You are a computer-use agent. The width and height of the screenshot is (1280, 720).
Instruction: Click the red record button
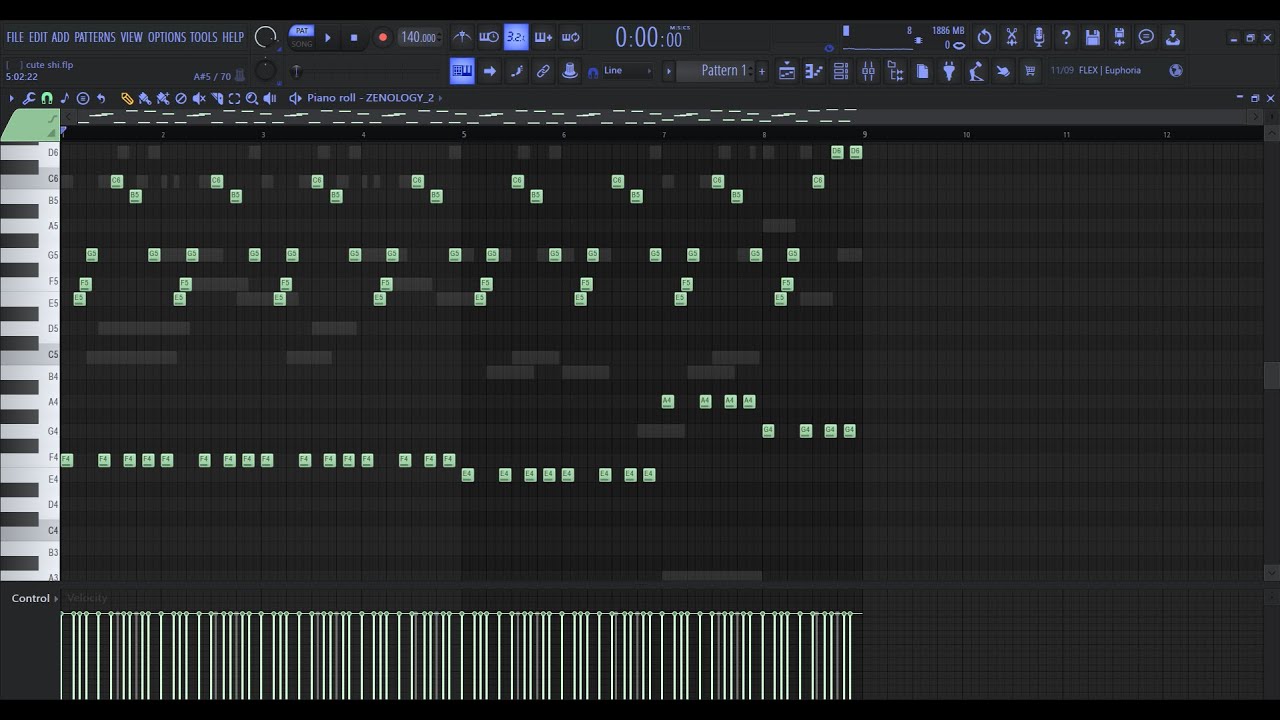382,38
